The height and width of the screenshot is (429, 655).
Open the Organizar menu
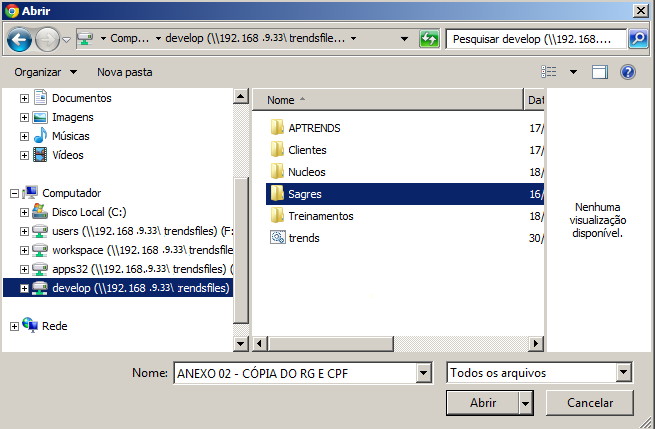[x=45, y=72]
